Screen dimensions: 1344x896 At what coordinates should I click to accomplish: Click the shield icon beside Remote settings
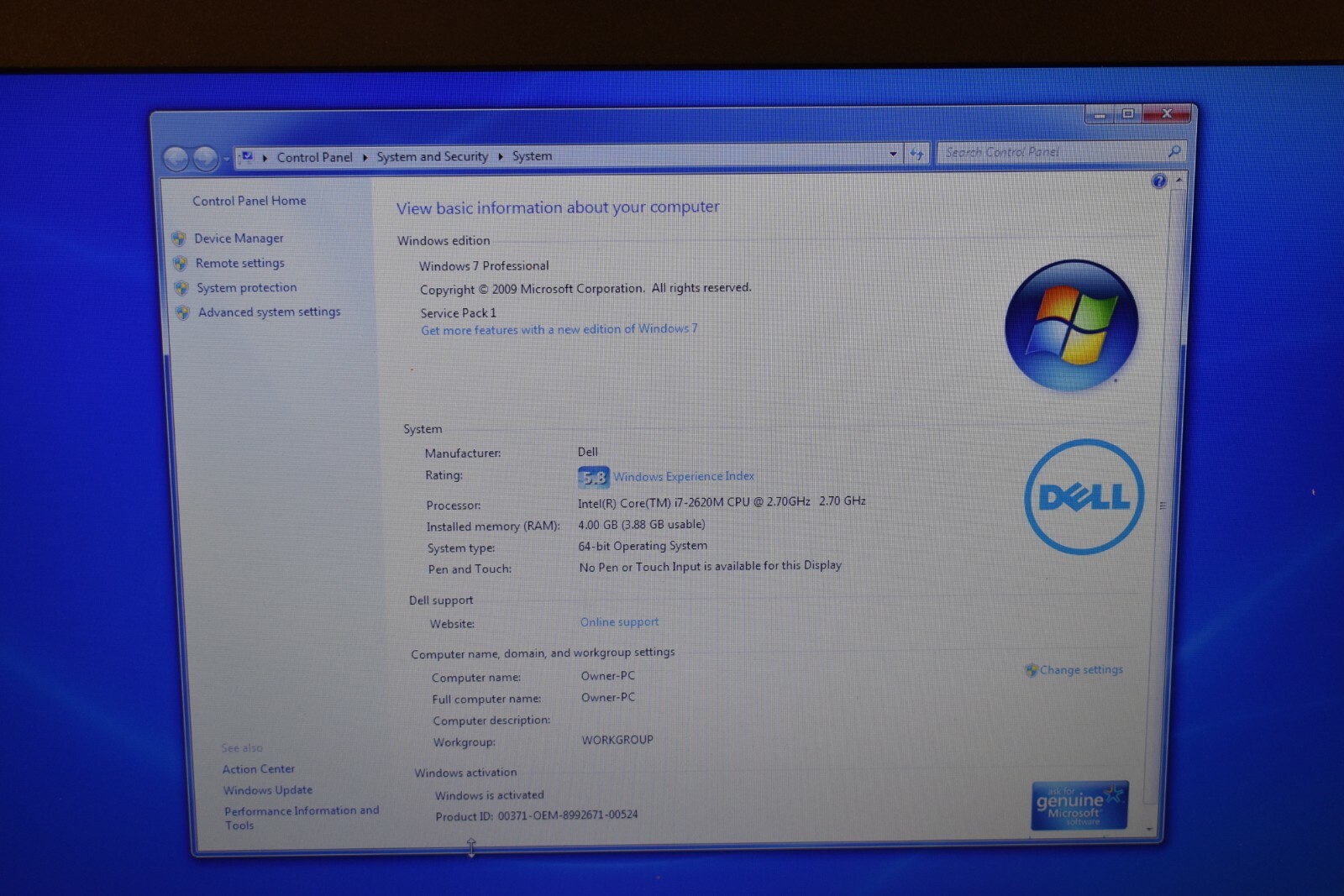coord(180,263)
